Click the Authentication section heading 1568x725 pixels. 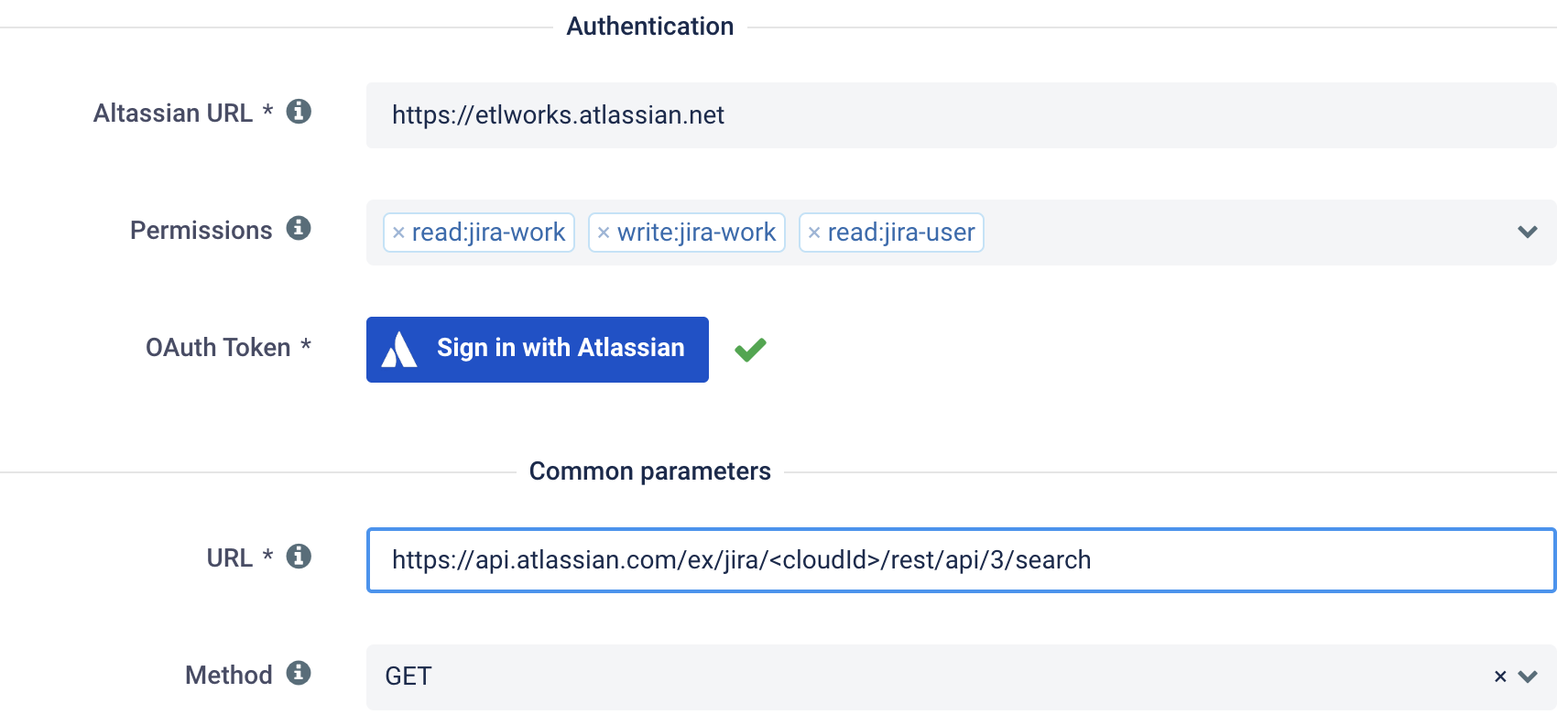coord(650,27)
